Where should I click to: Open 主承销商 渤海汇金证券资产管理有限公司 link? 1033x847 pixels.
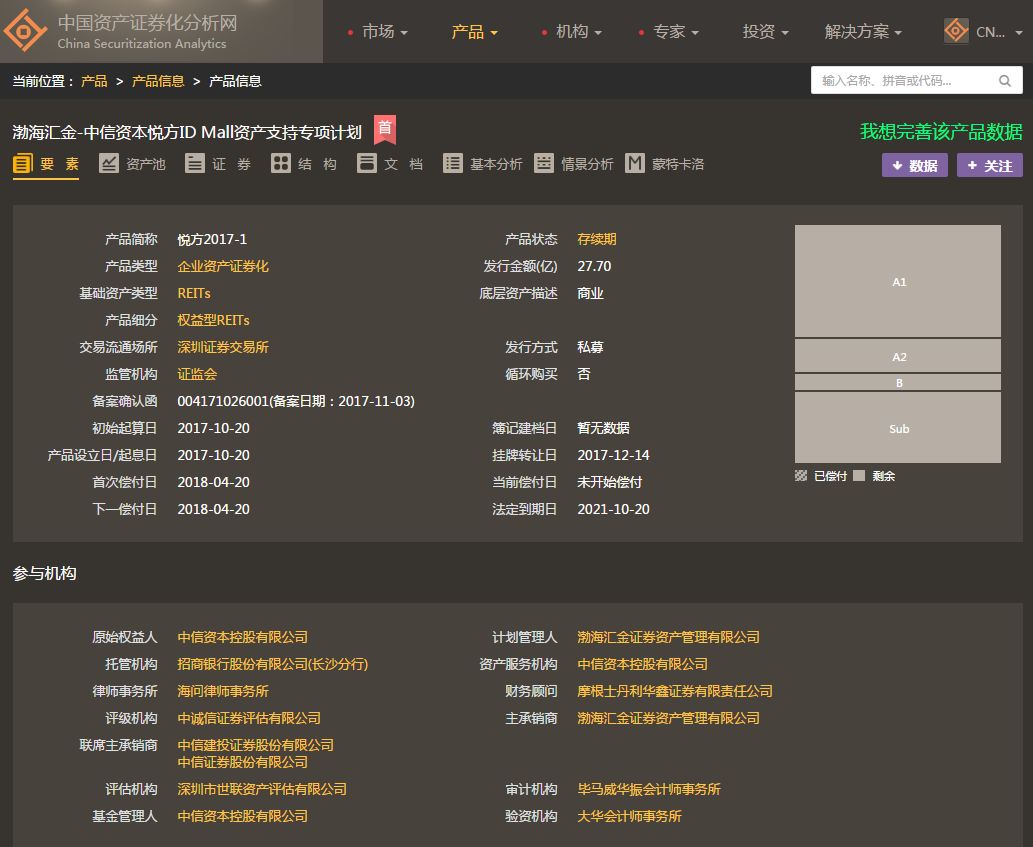click(x=669, y=718)
